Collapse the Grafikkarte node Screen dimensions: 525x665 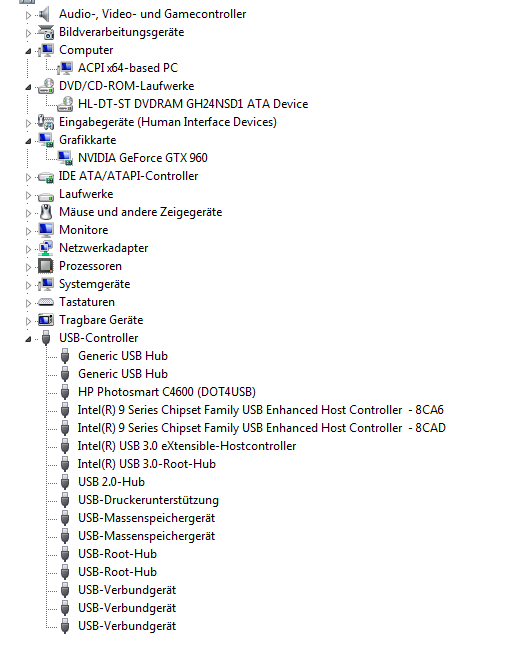(28, 141)
